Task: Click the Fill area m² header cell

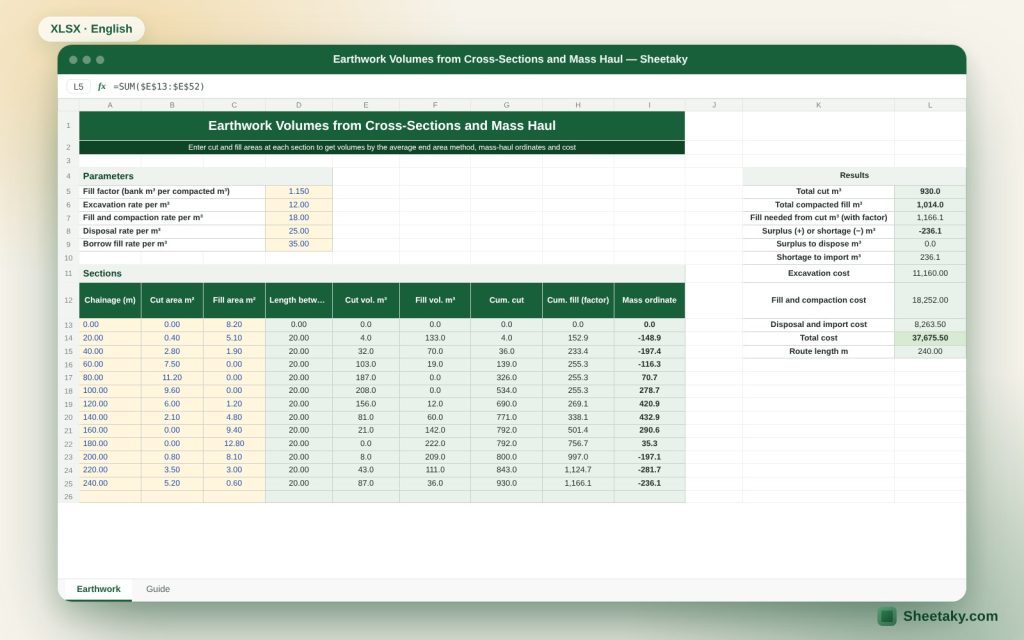Action: tap(234, 300)
